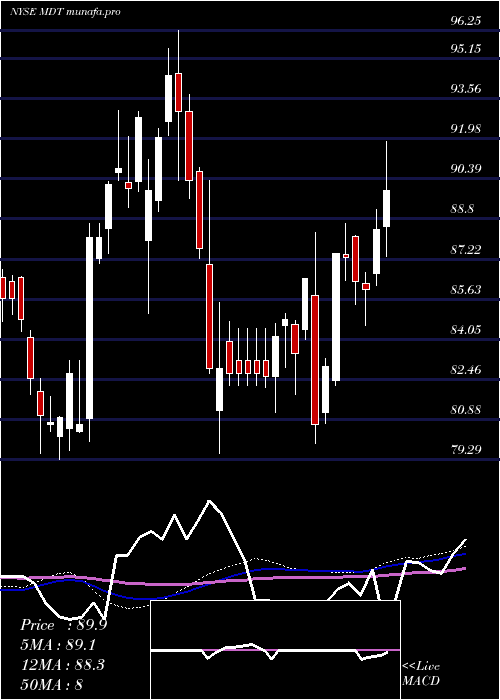Click the 12MA : 88.3 readout
The width and height of the screenshot is (500, 700).
62,665
